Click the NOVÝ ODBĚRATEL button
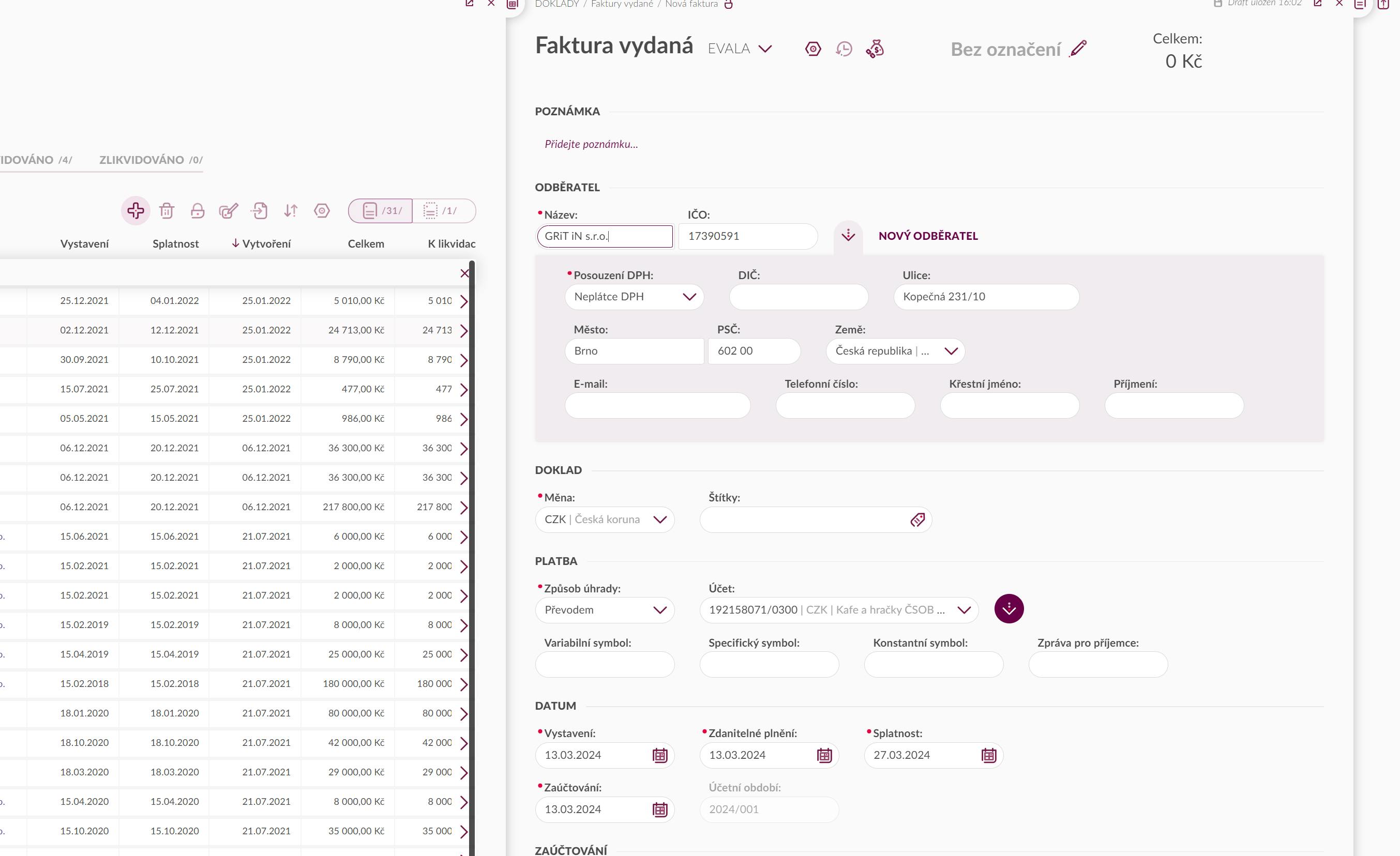The height and width of the screenshot is (856, 1400). tap(928, 236)
